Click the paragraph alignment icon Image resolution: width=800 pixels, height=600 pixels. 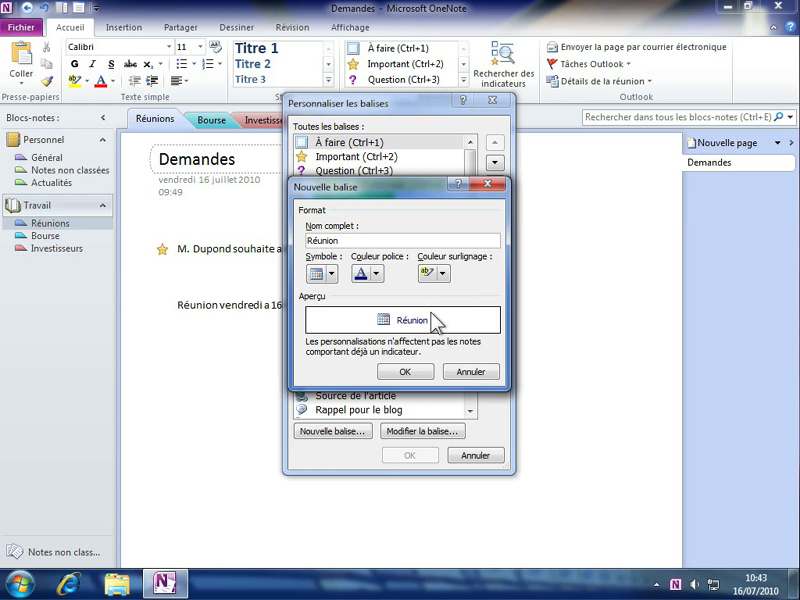click(x=177, y=81)
